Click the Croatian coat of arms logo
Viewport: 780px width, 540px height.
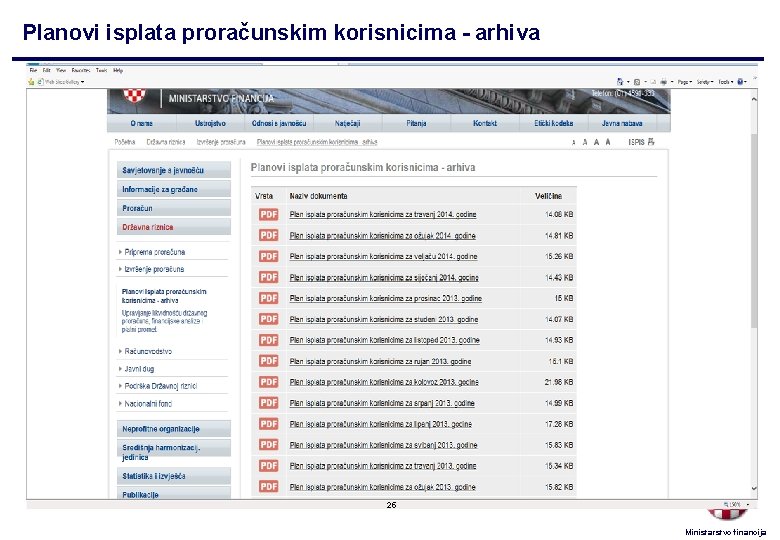(x=134, y=95)
